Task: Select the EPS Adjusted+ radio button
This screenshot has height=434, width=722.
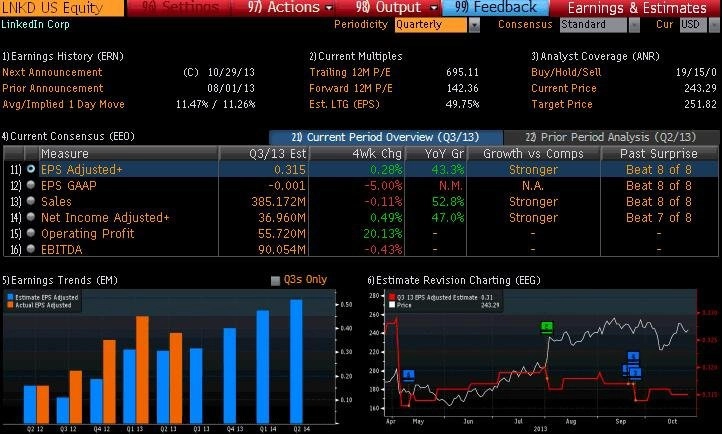Action: (x=31, y=169)
